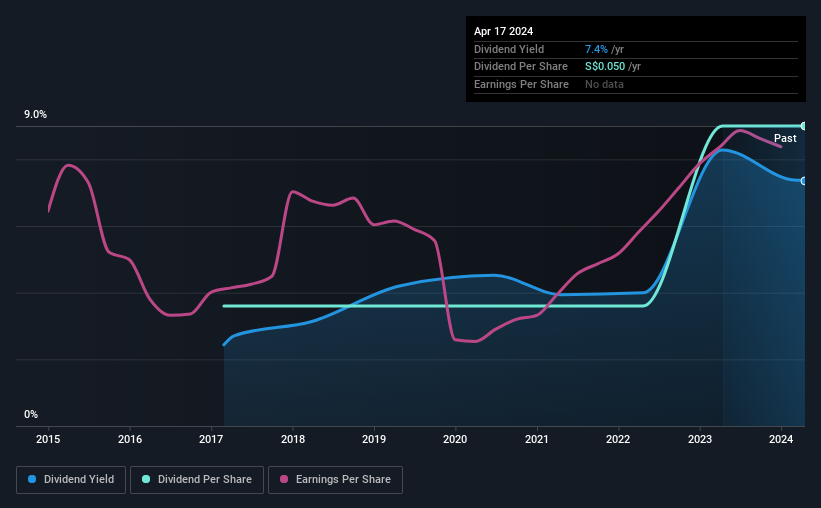Click the pink Earnings Per Share legend dot
The width and height of the screenshot is (821, 508).
tap(284, 479)
